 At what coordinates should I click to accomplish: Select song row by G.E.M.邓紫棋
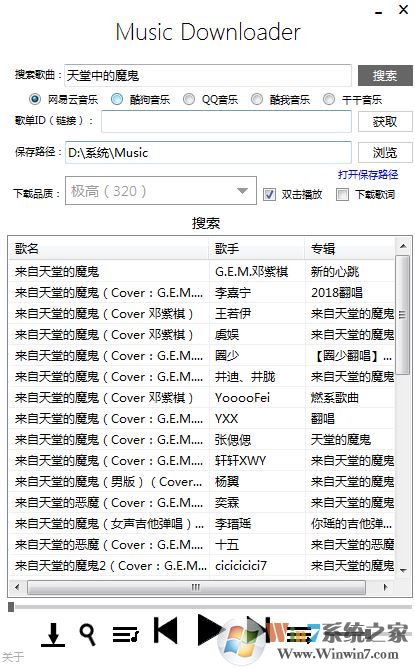pos(202,271)
